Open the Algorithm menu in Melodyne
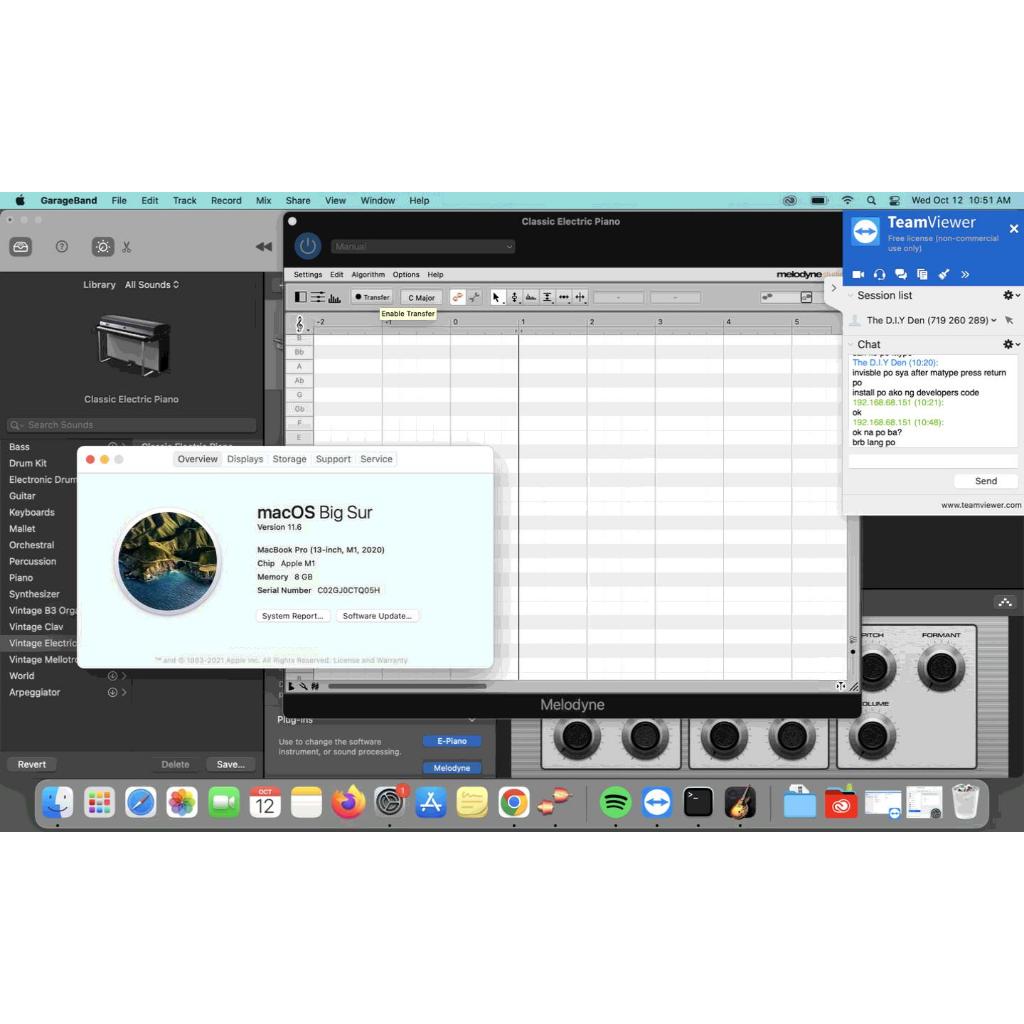The image size is (1024, 1024). pyautogui.click(x=368, y=274)
